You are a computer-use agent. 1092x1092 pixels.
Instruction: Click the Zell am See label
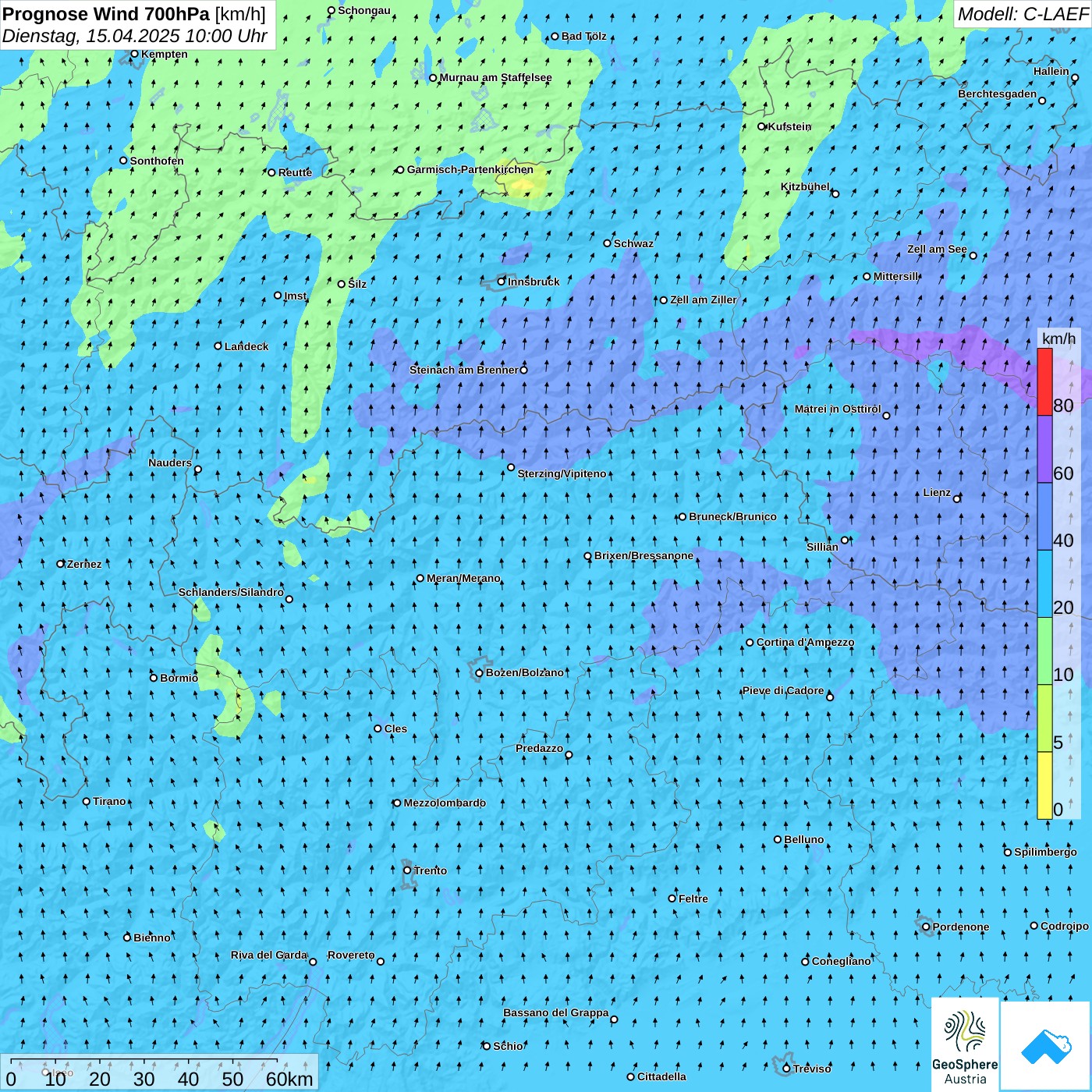click(937, 249)
